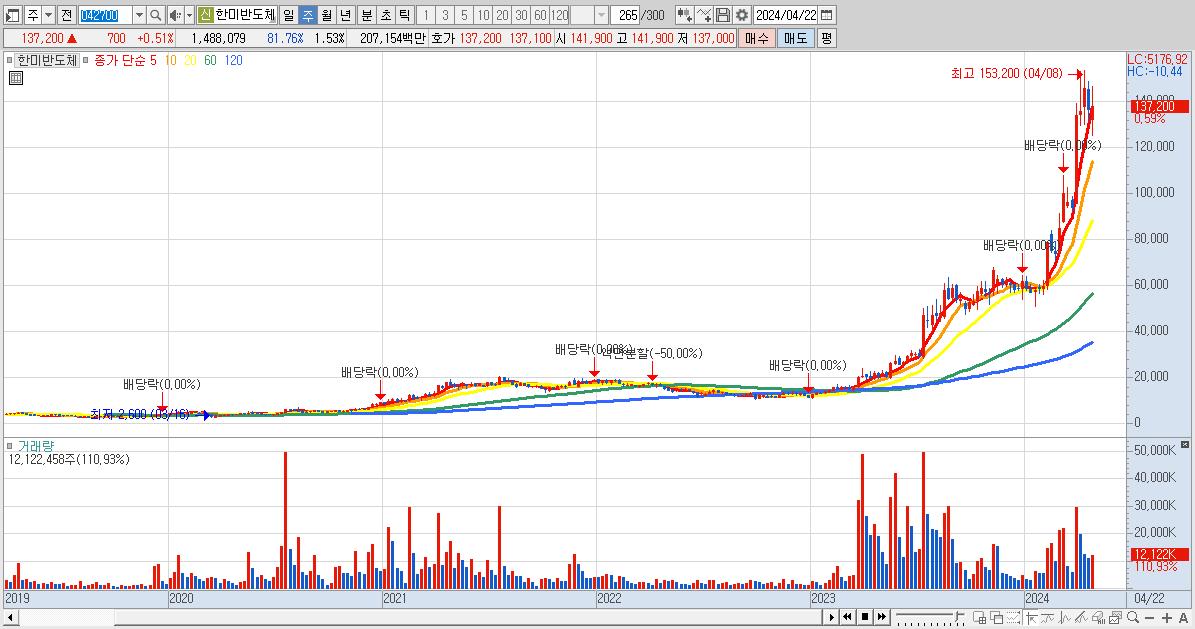Image resolution: width=1195 pixels, height=629 pixels.
Task: Select 주 weekly chart period
Action: 307,15
